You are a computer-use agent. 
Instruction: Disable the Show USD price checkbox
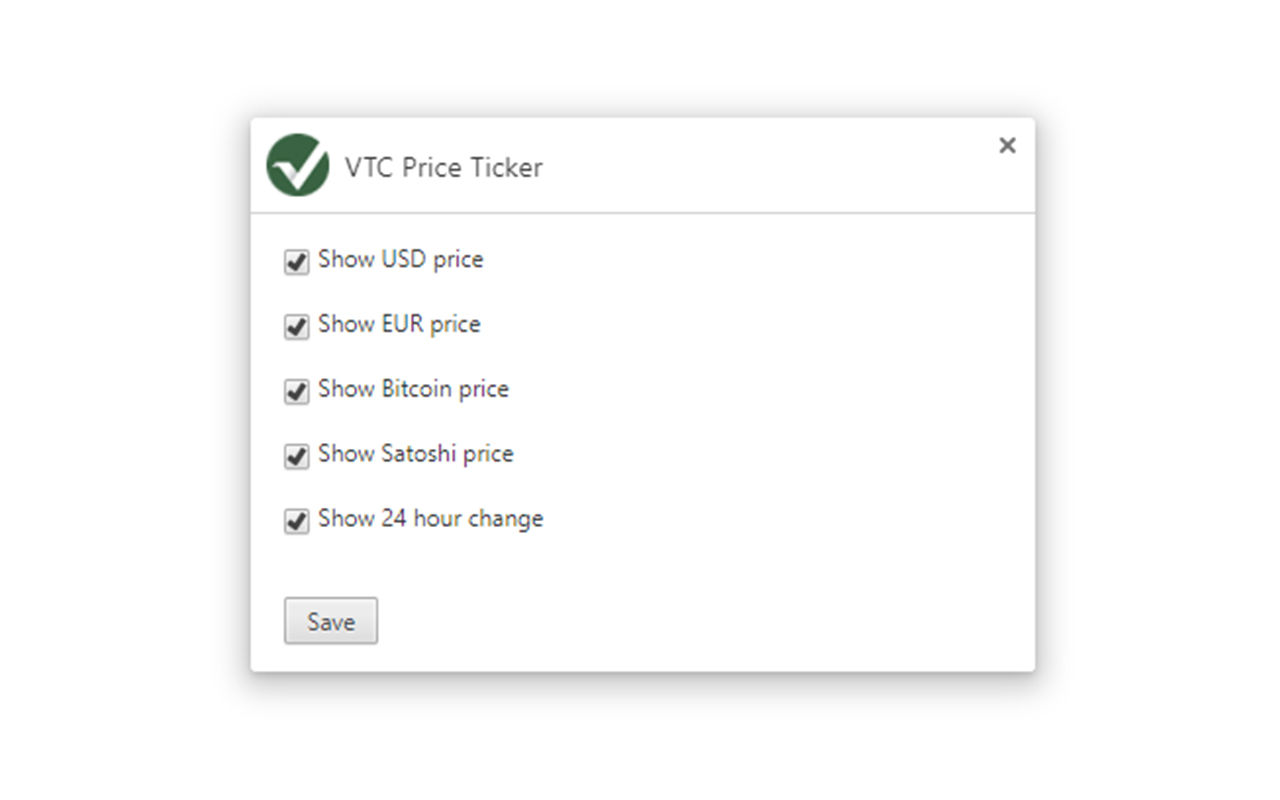click(296, 261)
